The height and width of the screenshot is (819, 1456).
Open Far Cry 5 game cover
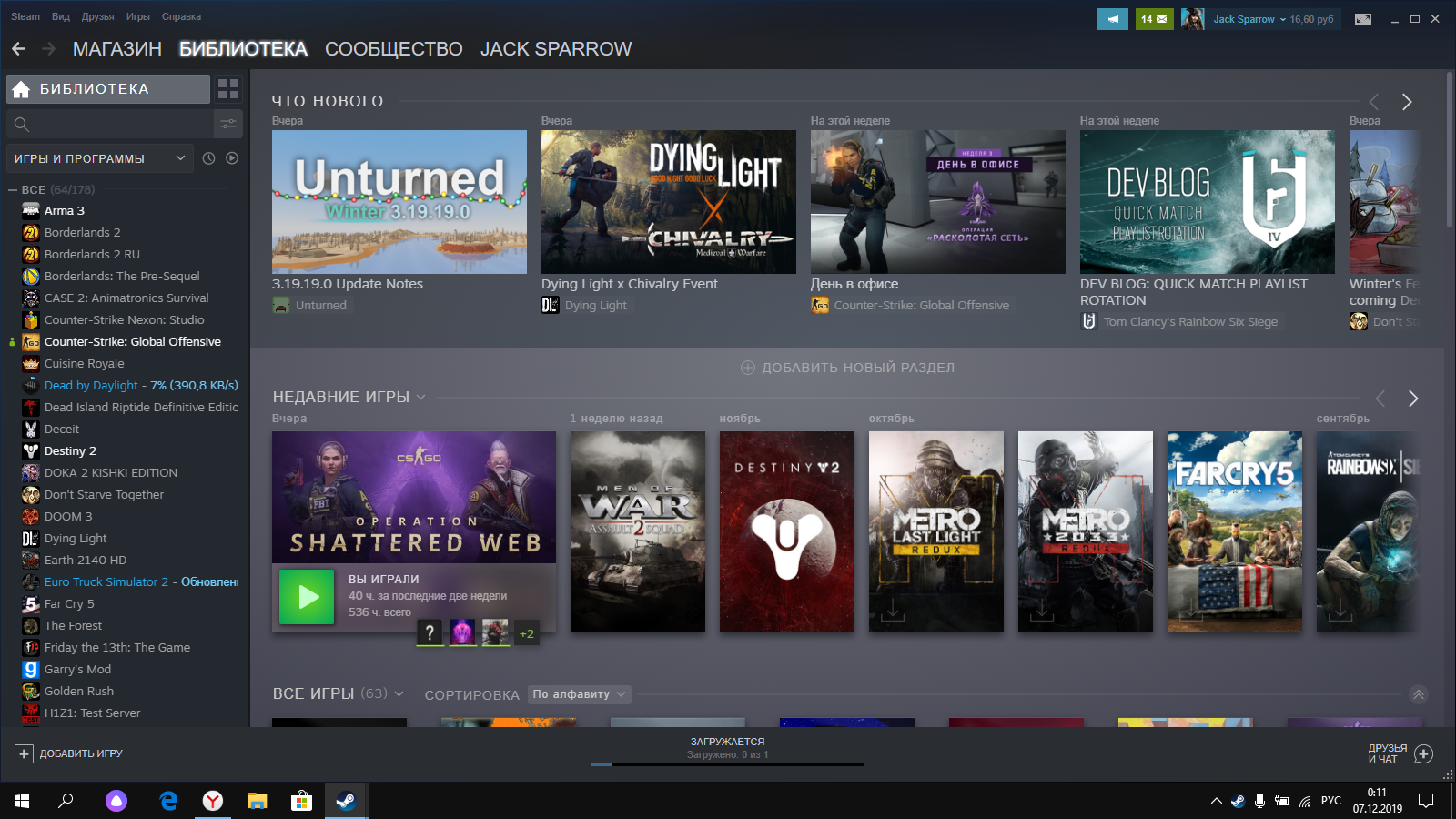(1235, 531)
